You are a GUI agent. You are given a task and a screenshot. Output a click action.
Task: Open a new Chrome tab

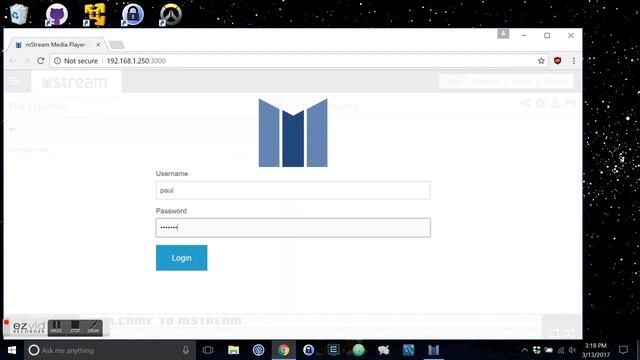click(117, 44)
